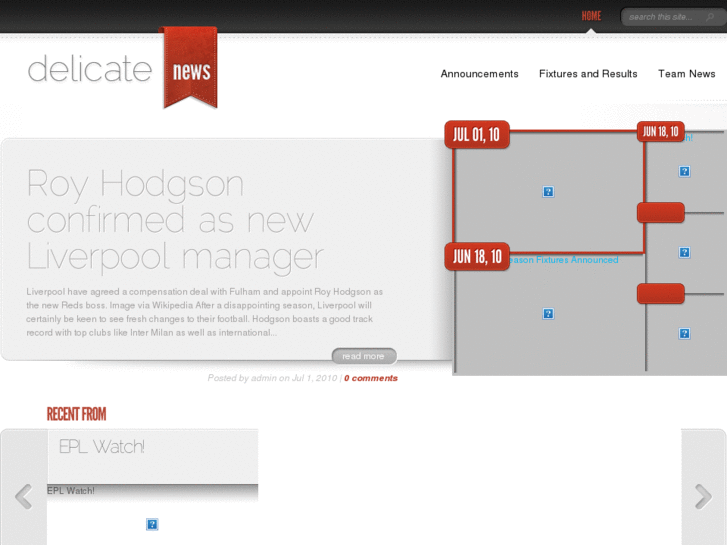Click broken image below JUL 01 tab

(x=548, y=192)
